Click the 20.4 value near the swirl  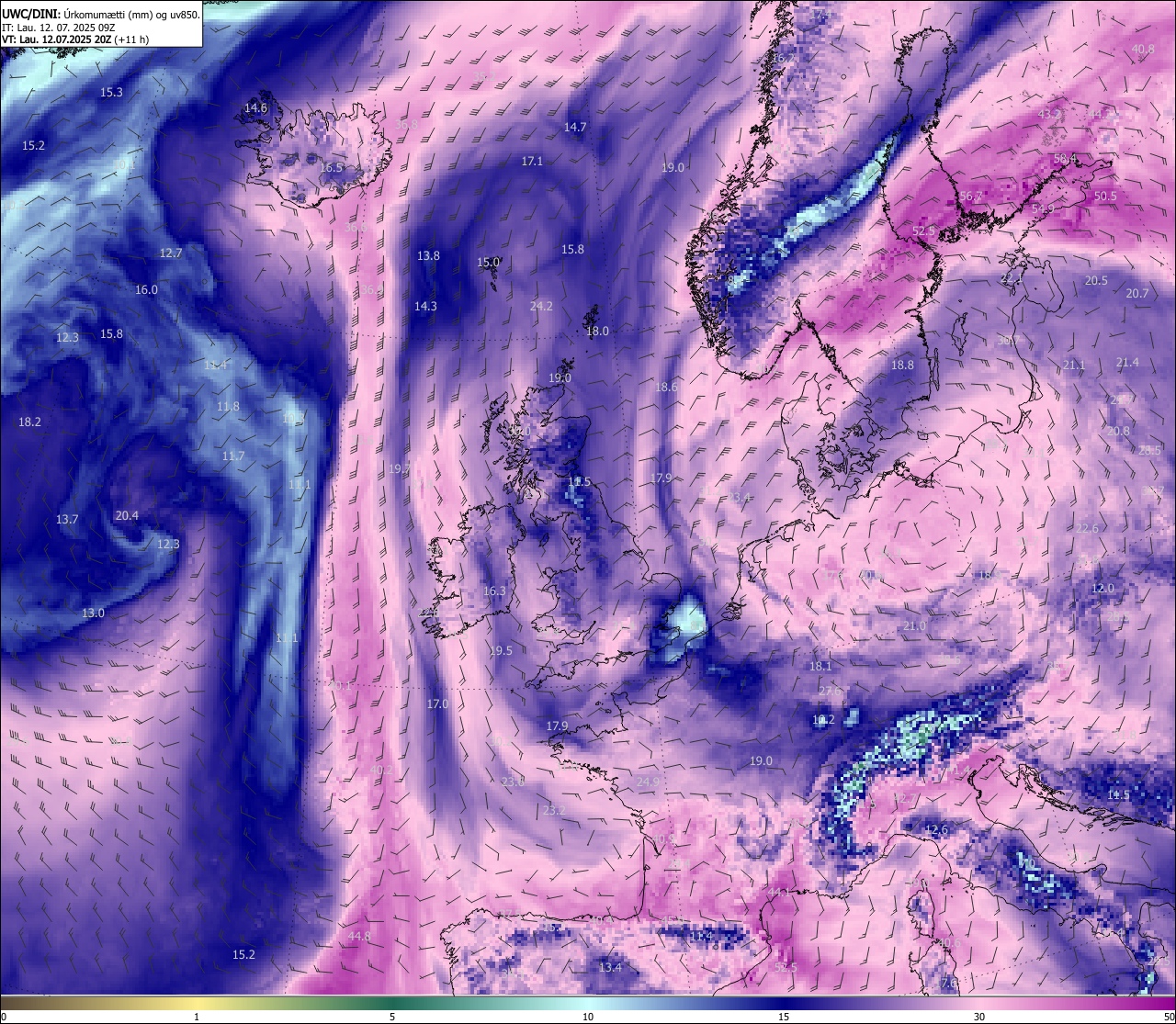click(127, 515)
